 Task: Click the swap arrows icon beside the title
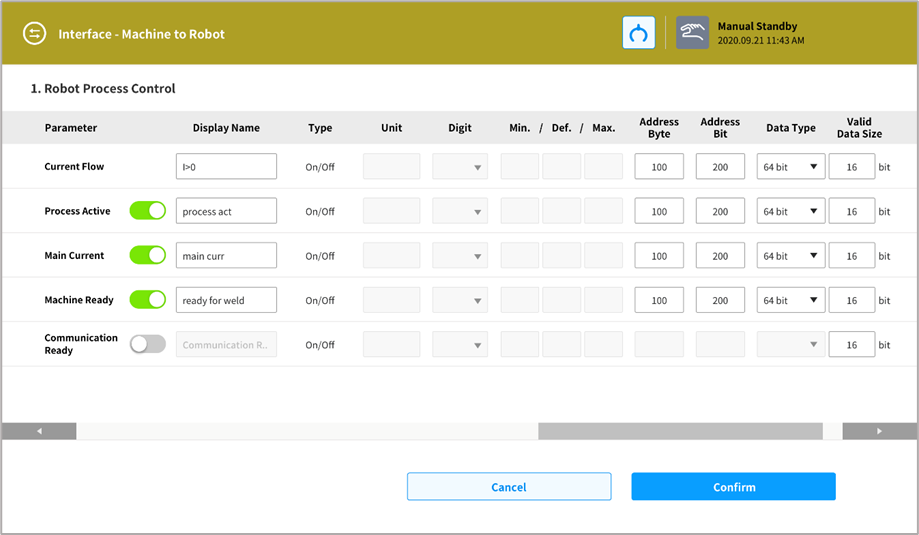[x=35, y=34]
